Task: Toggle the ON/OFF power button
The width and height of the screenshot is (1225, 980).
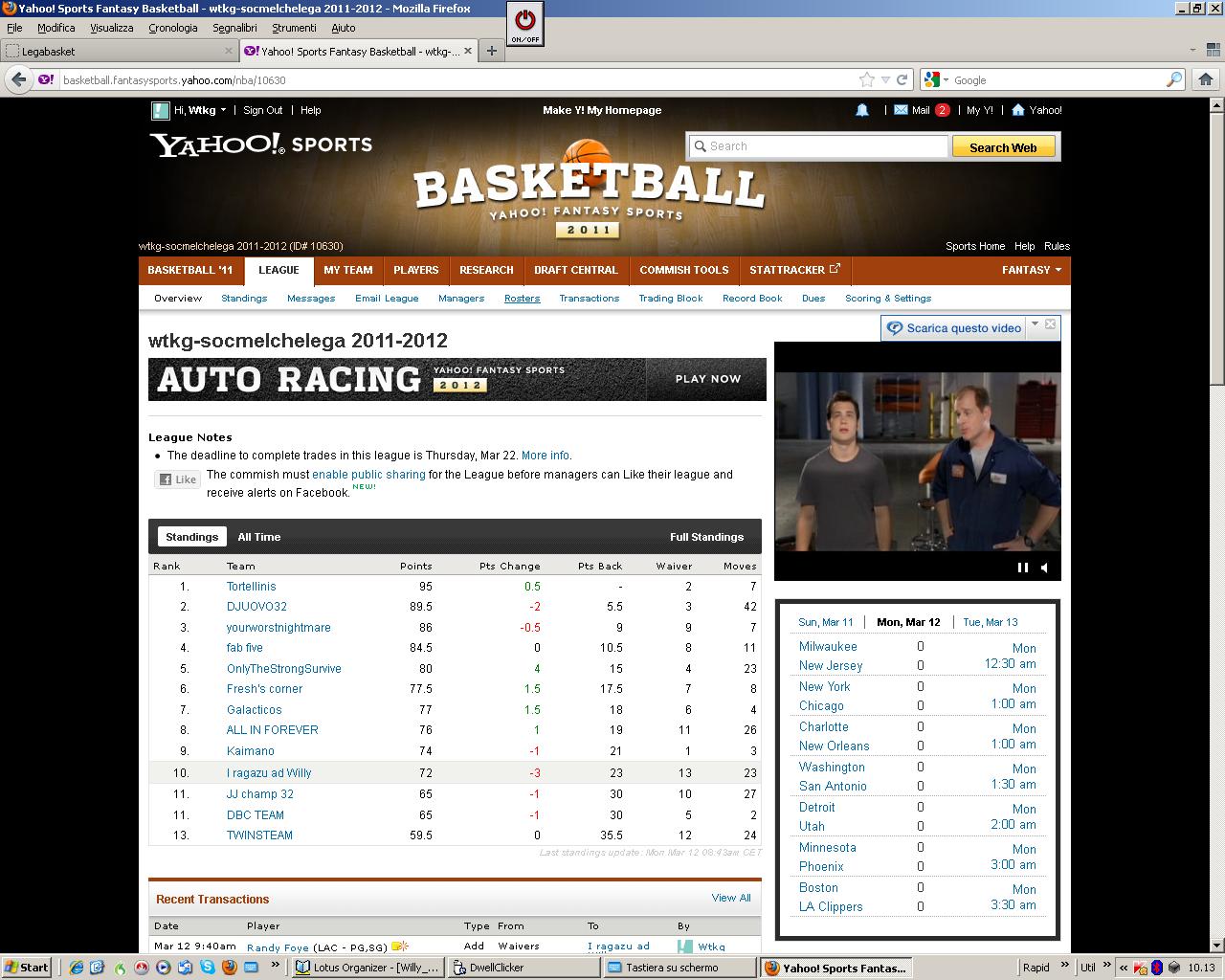Action: click(524, 22)
